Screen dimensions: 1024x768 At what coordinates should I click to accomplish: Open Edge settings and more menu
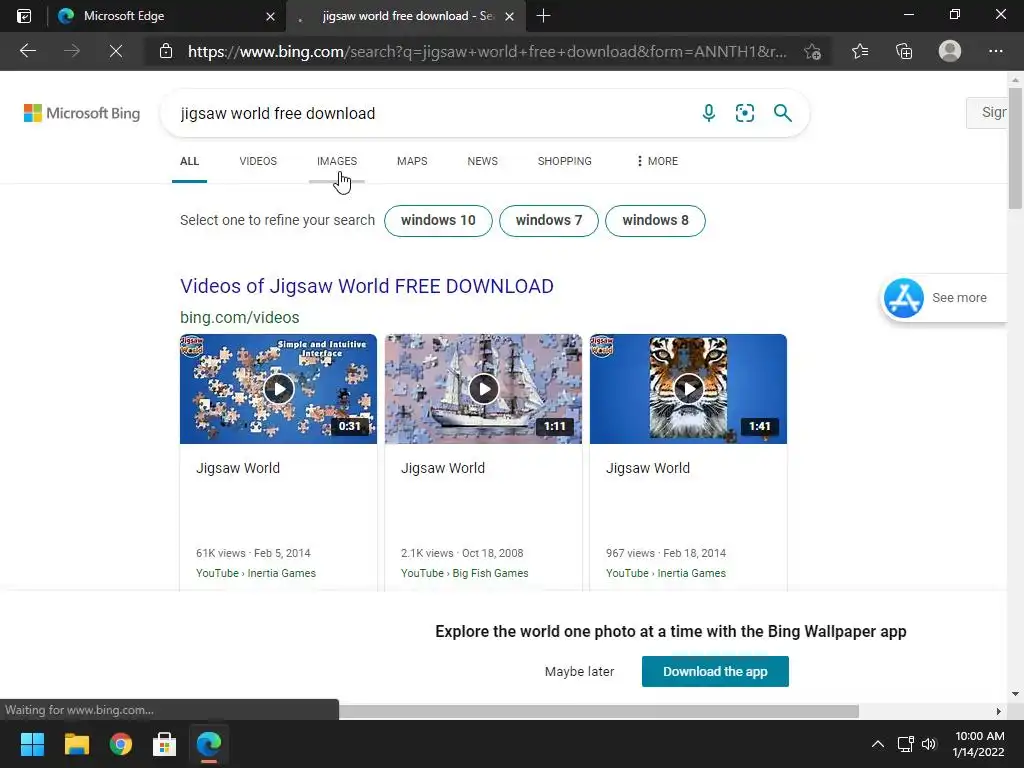(x=995, y=51)
